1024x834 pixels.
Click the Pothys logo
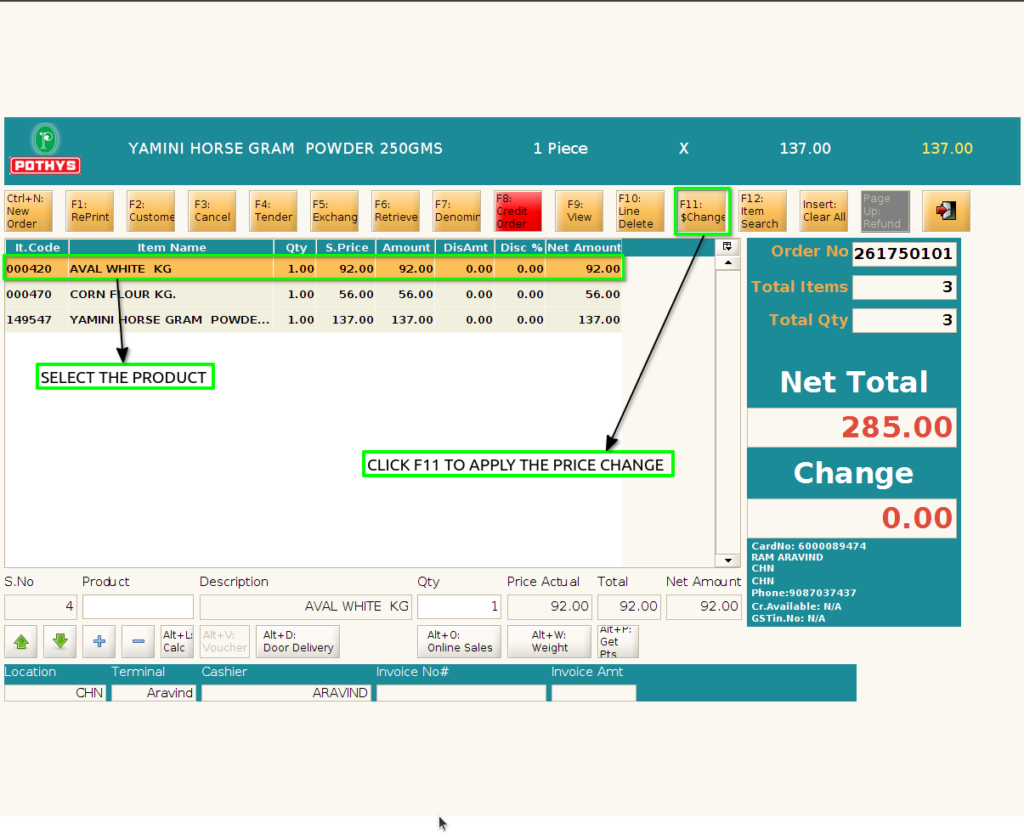(45, 149)
